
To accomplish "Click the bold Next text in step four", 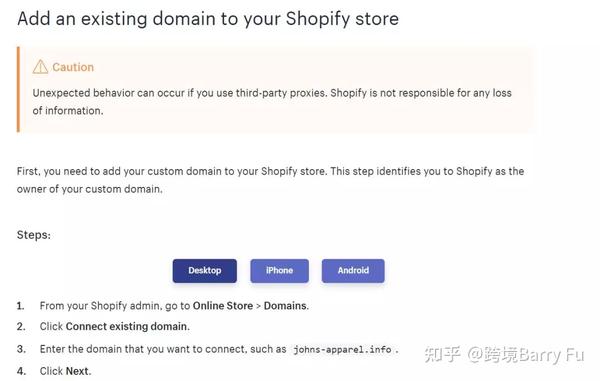I will point(78,371).
